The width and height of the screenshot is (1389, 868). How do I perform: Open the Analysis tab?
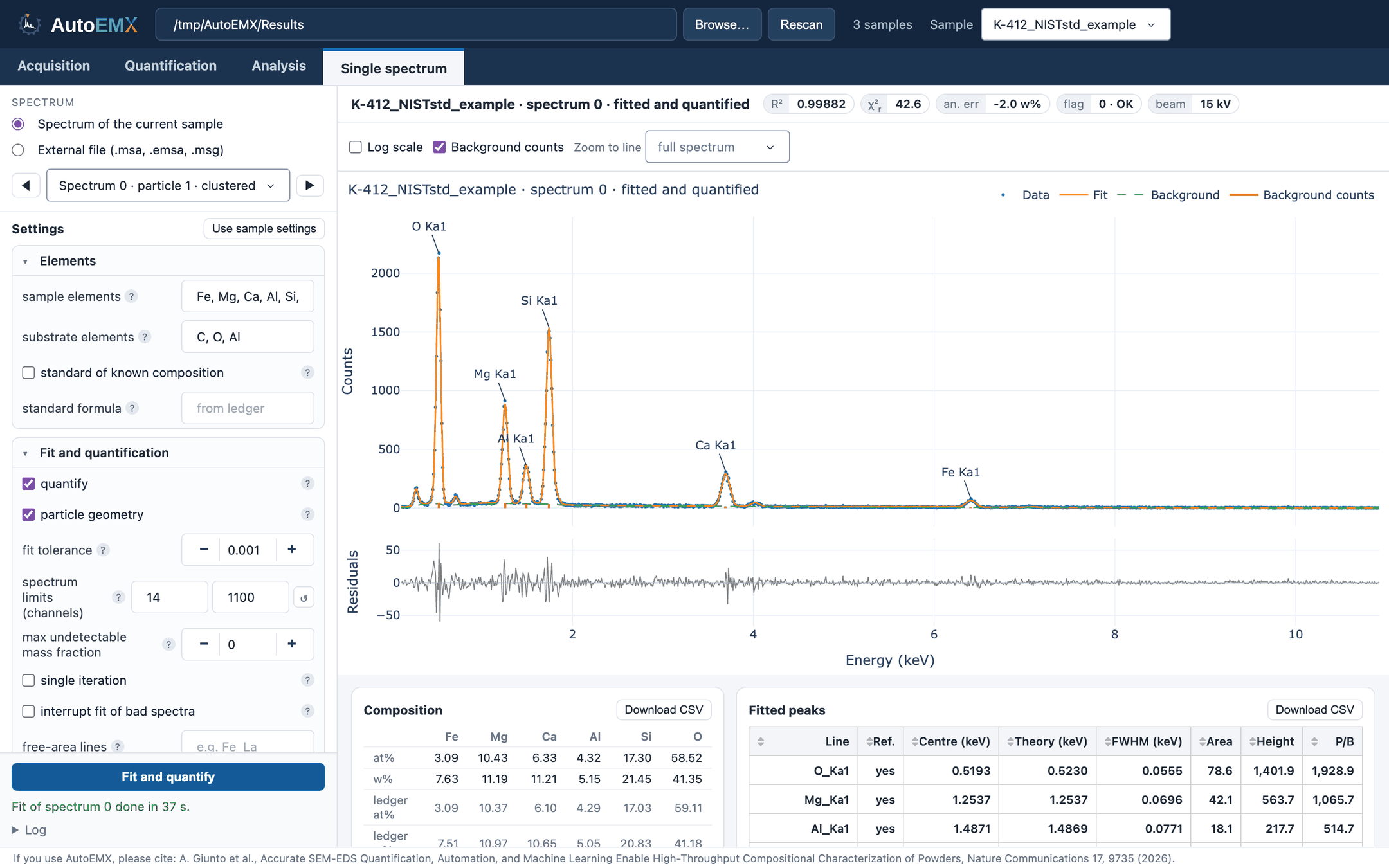click(x=278, y=66)
